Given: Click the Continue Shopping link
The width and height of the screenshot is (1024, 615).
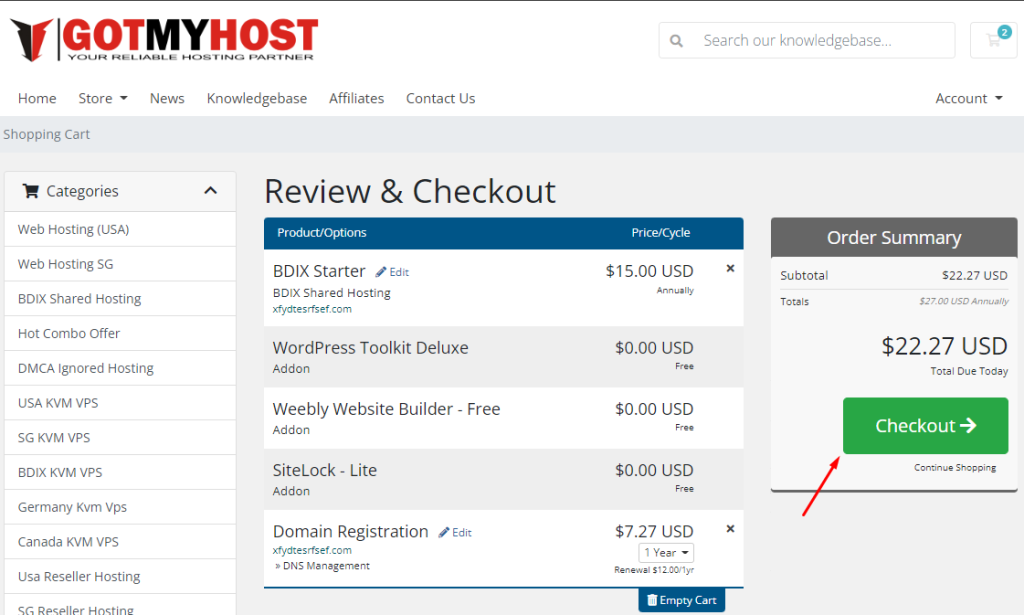Looking at the screenshot, I should [954, 468].
